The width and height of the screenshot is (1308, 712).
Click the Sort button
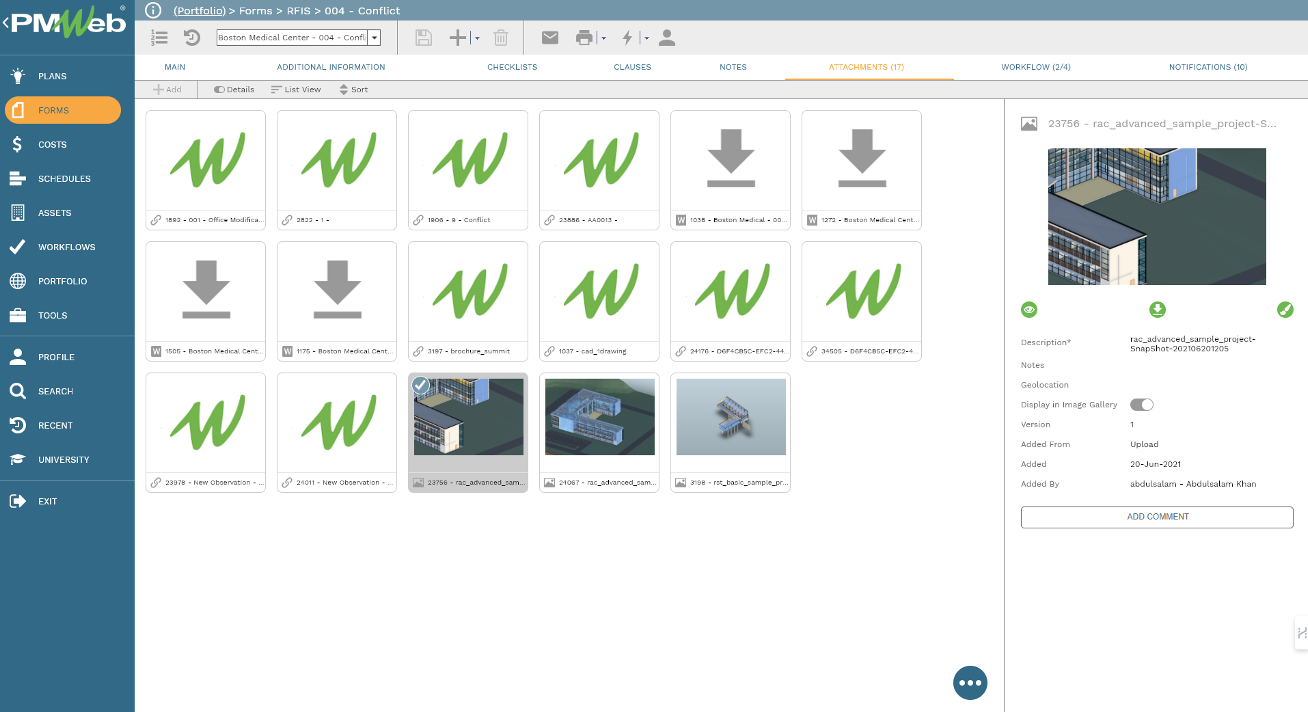point(353,90)
